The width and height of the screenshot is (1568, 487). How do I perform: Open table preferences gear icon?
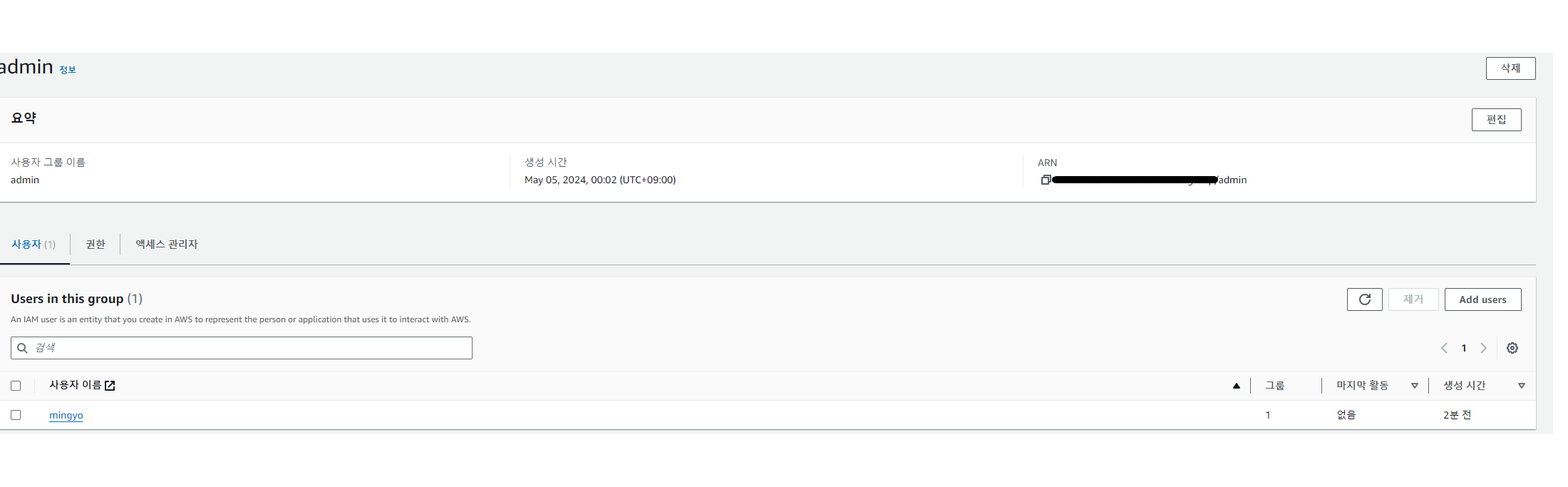pyautogui.click(x=1512, y=348)
